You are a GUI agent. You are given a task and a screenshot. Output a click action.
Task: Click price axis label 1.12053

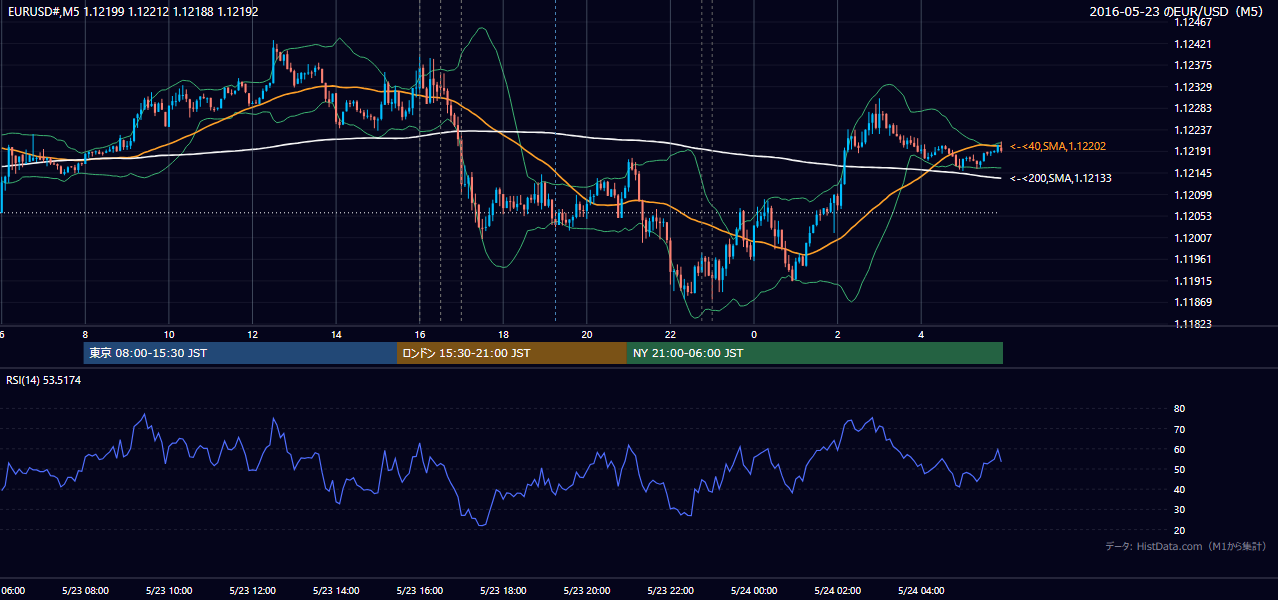coord(1194,216)
